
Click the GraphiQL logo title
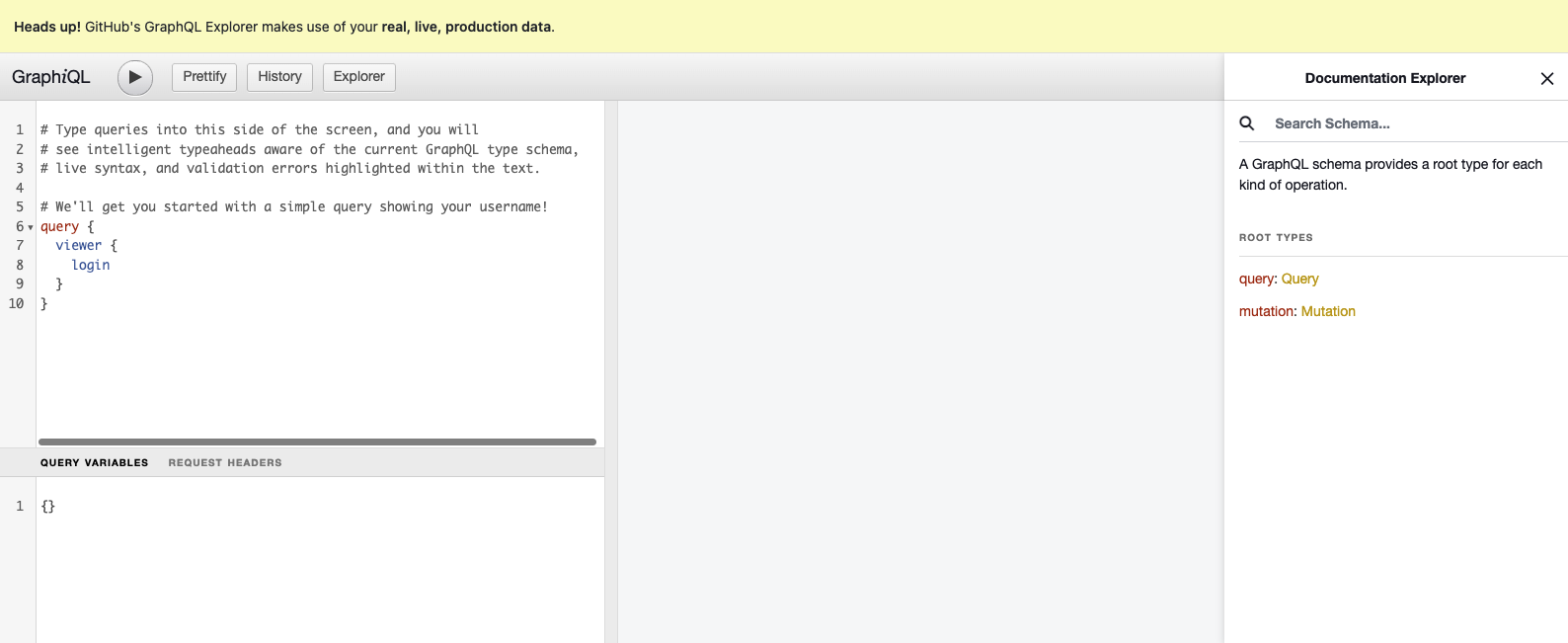click(51, 77)
